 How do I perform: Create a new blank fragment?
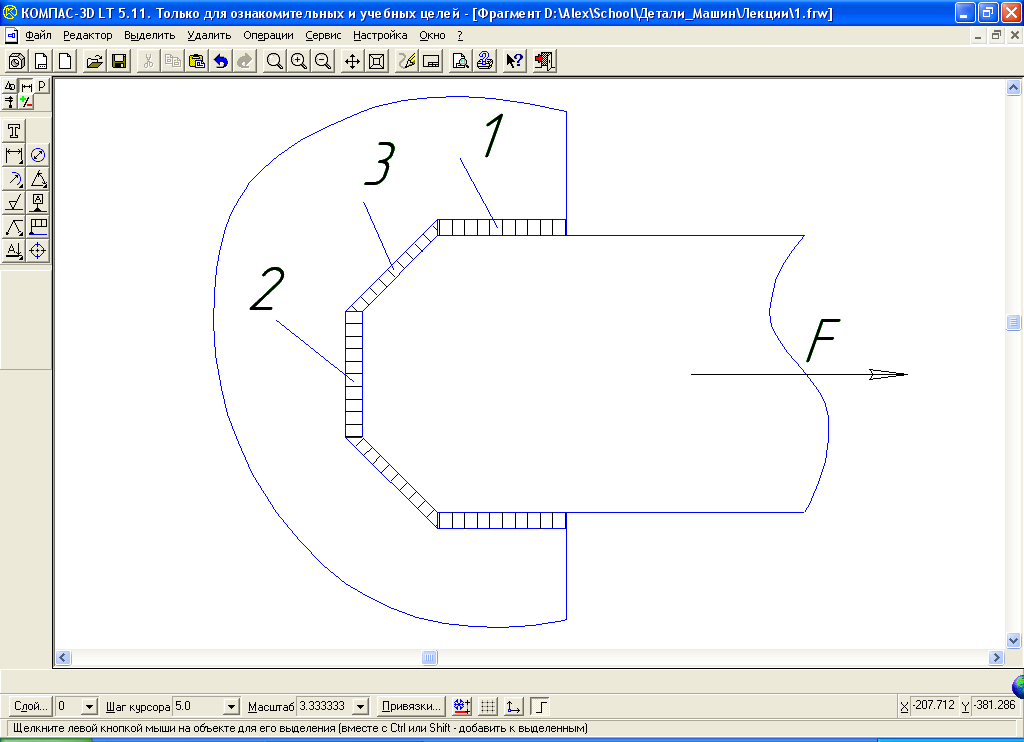[x=65, y=61]
